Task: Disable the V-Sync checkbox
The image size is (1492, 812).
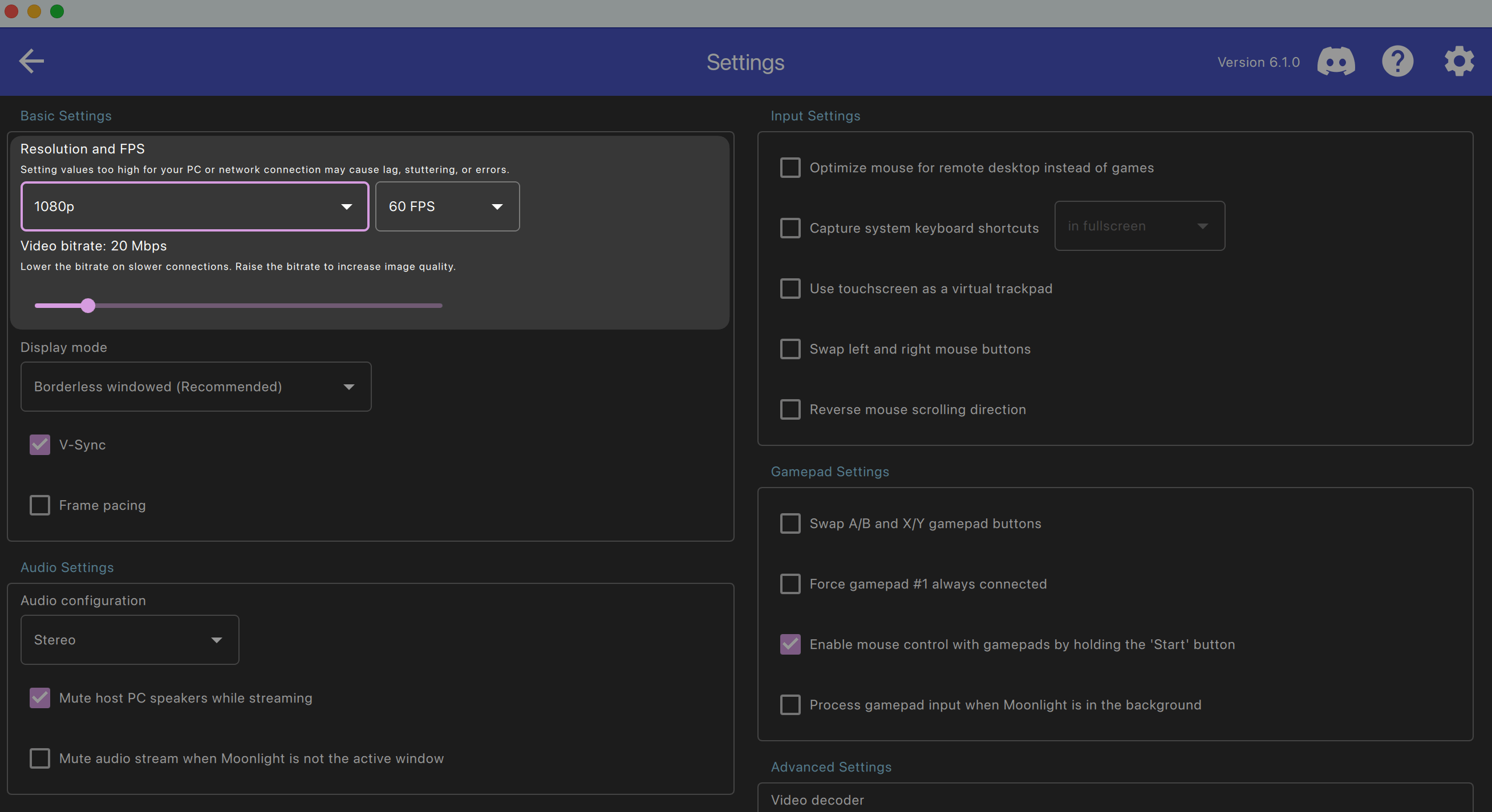Action: pyautogui.click(x=40, y=445)
